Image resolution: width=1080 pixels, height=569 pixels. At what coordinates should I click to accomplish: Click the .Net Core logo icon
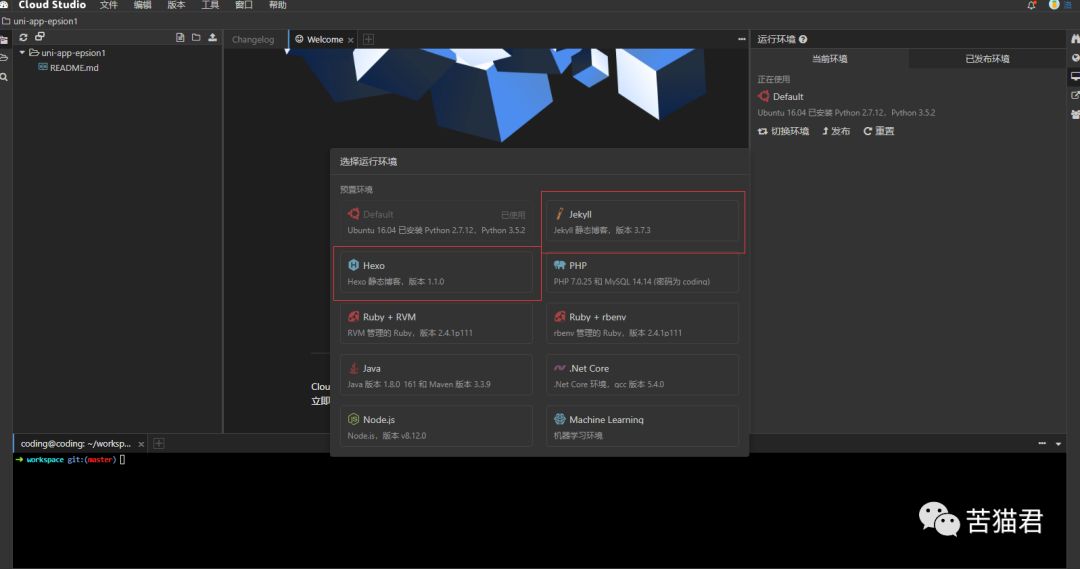click(x=559, y=368)
